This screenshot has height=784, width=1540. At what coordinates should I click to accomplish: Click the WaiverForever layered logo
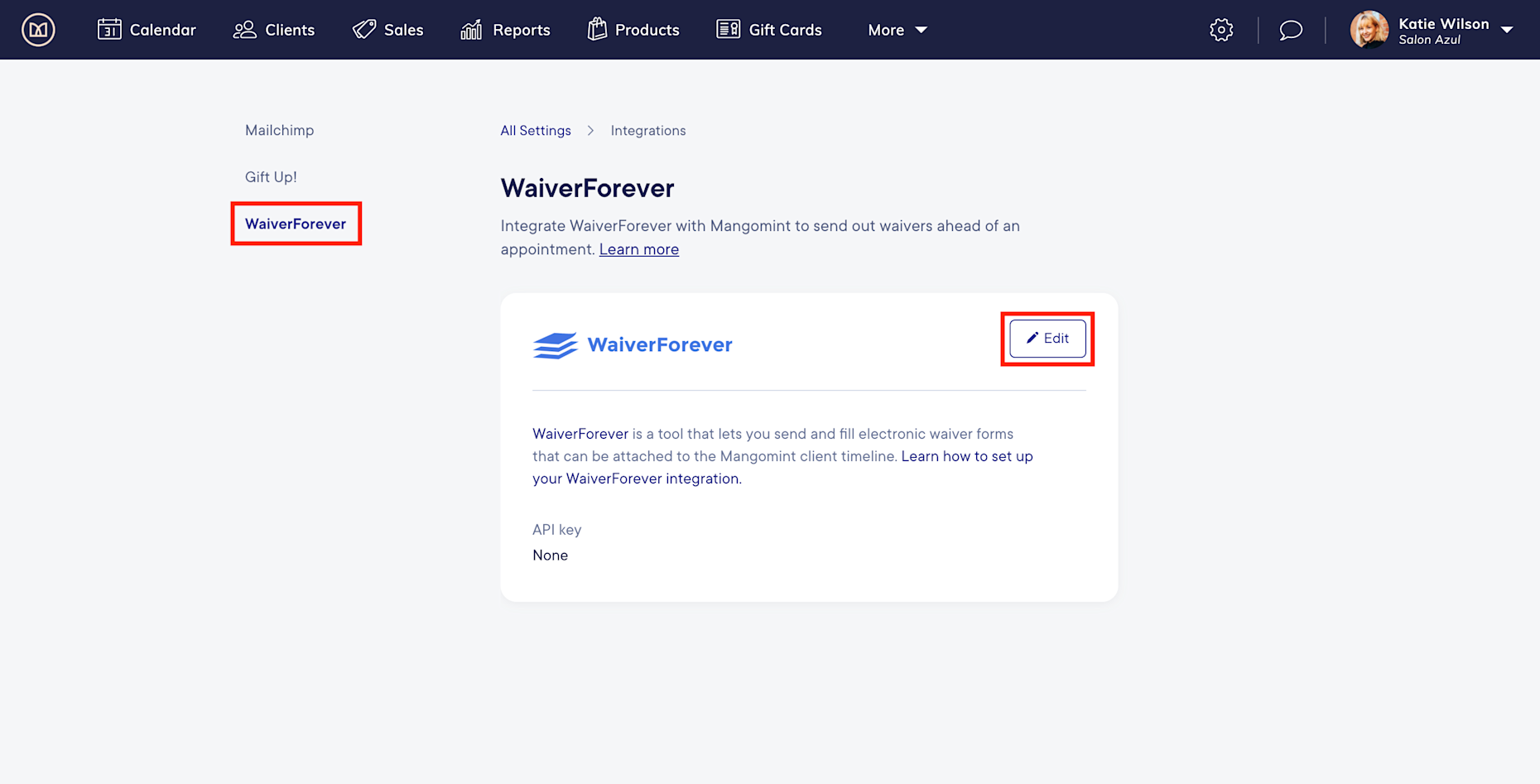(554, 344)
